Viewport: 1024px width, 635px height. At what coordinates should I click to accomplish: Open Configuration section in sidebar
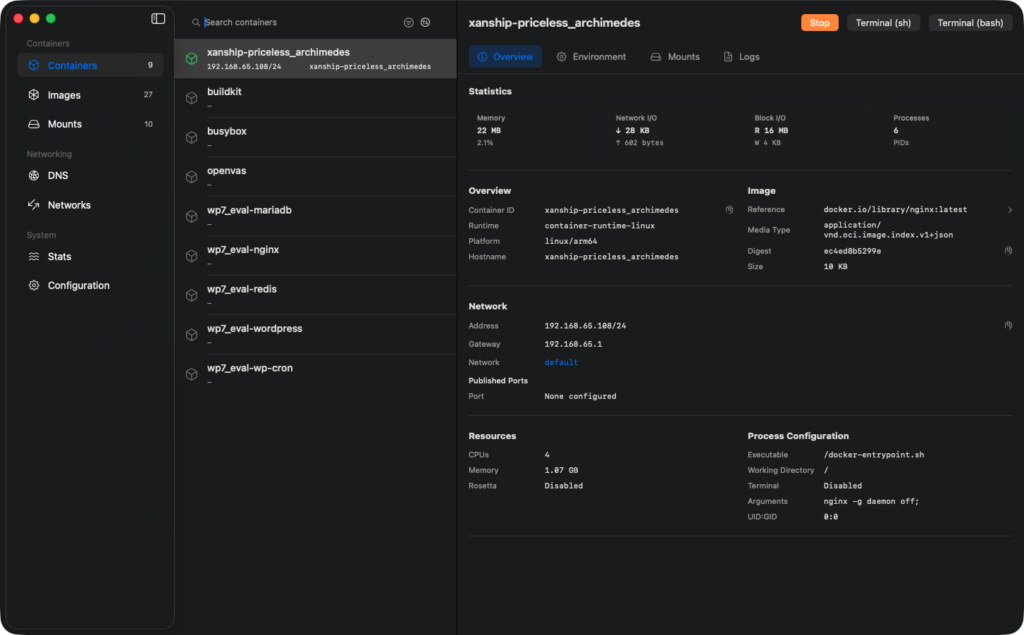pos(90,285)
